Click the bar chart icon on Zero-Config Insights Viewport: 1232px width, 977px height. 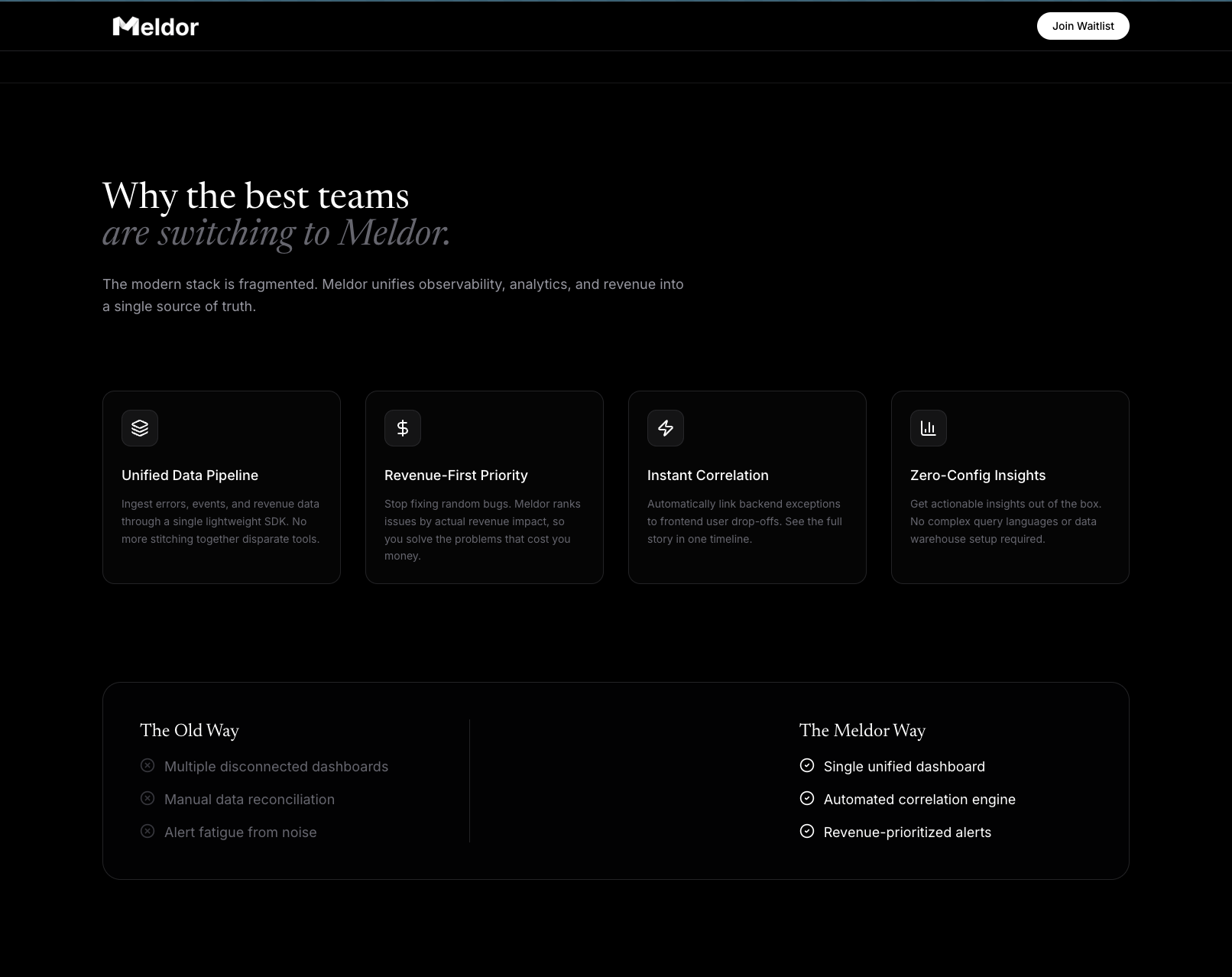coord(929,428)
